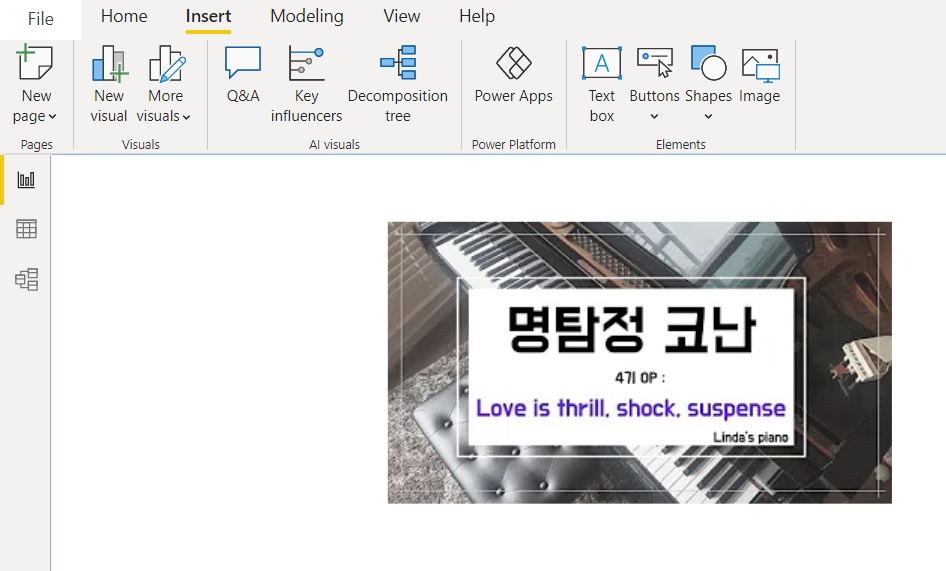Click the Shapes element icon
Viewport: 946px width, 571px height.
pos(708,63)
